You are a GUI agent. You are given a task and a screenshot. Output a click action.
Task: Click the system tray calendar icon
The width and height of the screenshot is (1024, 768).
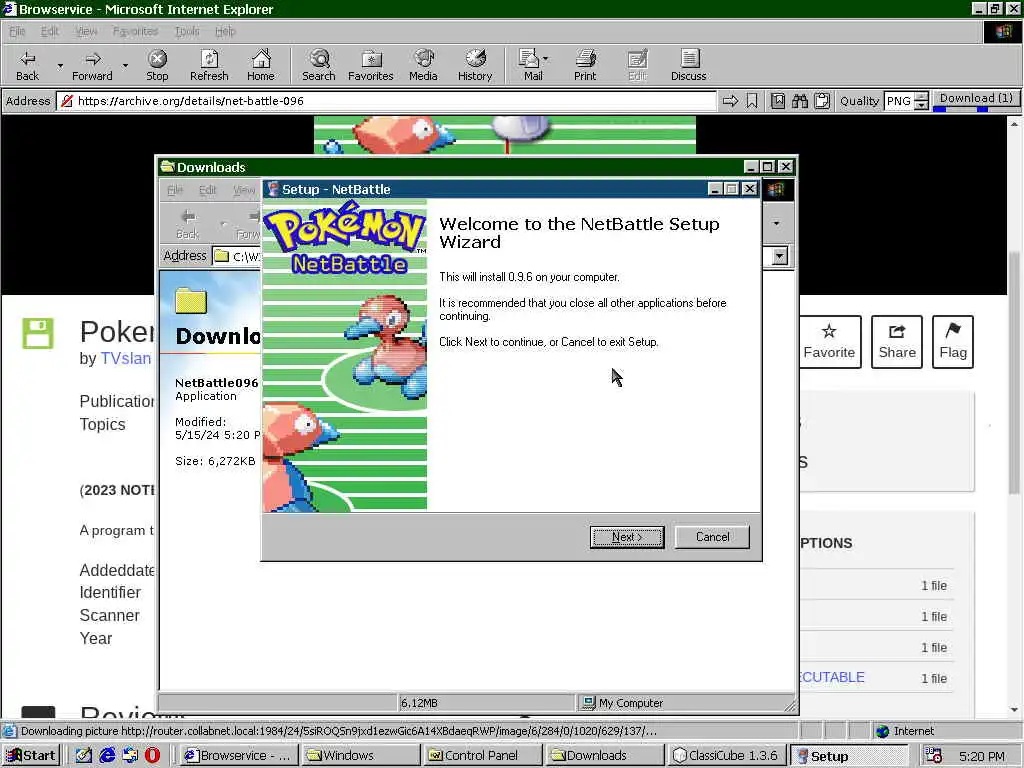click(933, 756)
